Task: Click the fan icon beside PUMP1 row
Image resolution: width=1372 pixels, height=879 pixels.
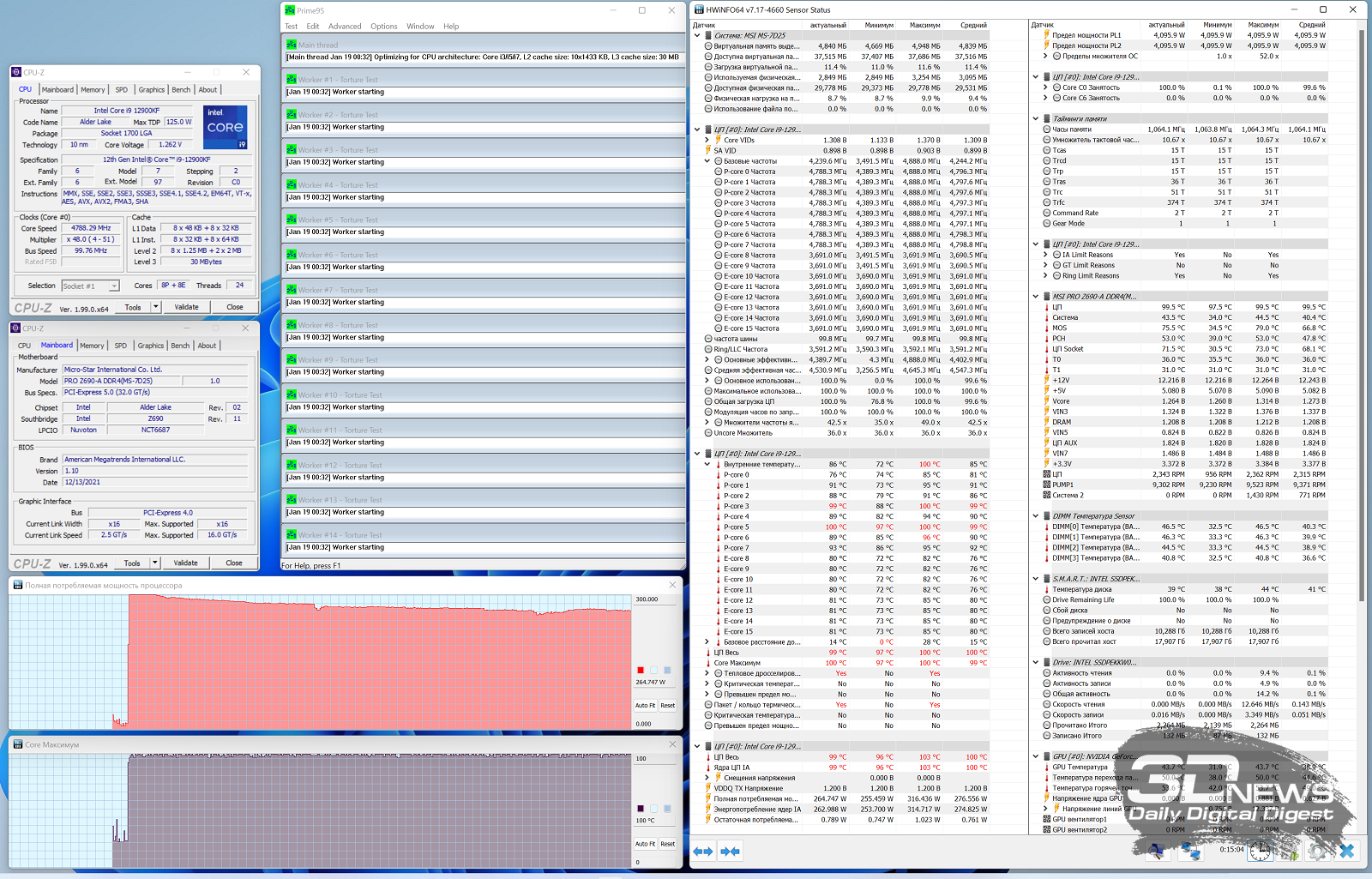Action: pyautogui.click(x=1047, y=485)
